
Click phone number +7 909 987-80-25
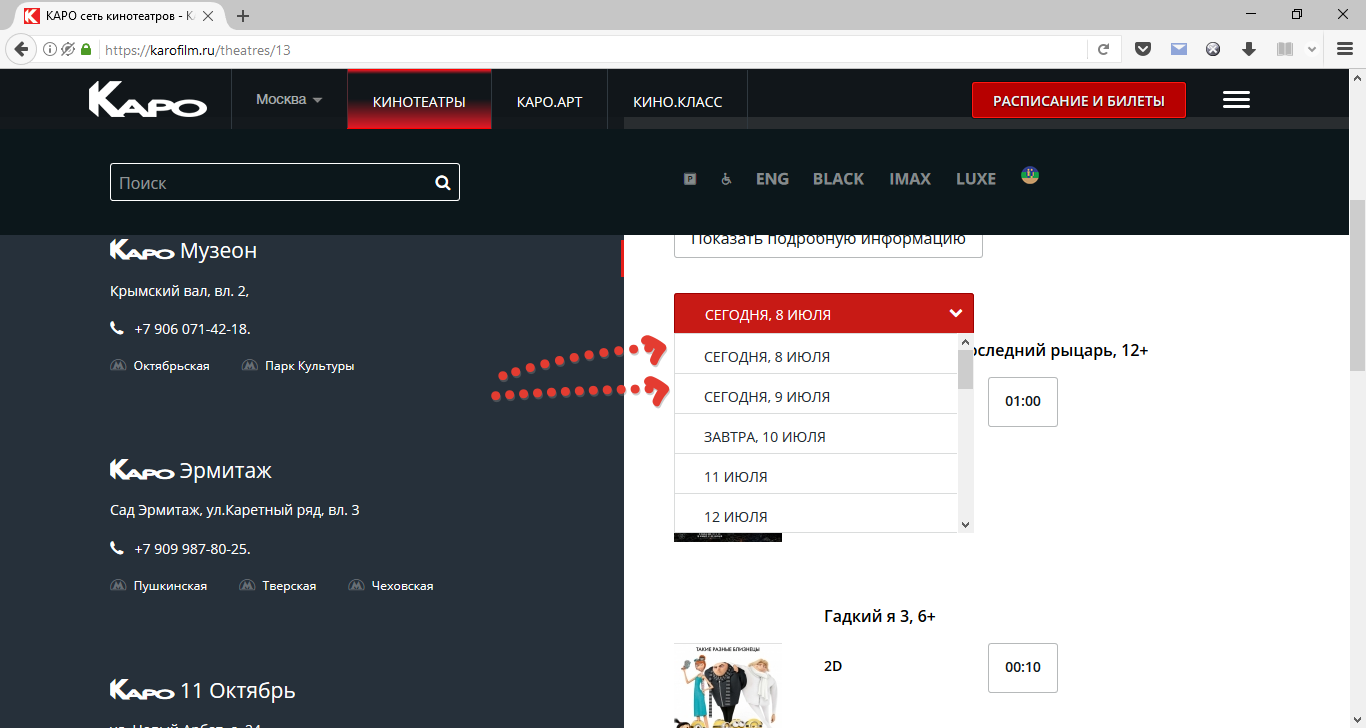[192, 549]
